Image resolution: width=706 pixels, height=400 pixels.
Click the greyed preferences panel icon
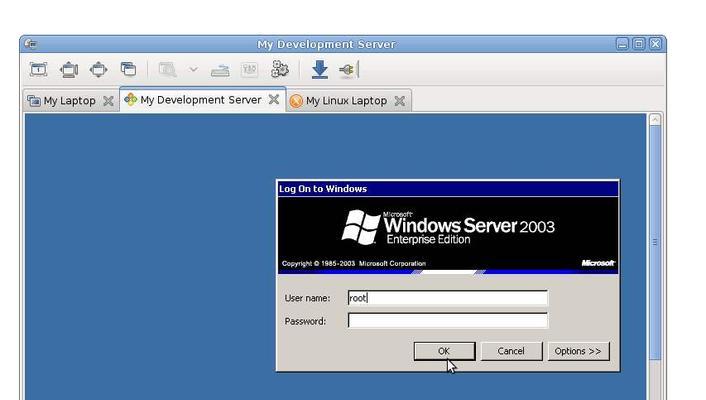coord(249,69)
